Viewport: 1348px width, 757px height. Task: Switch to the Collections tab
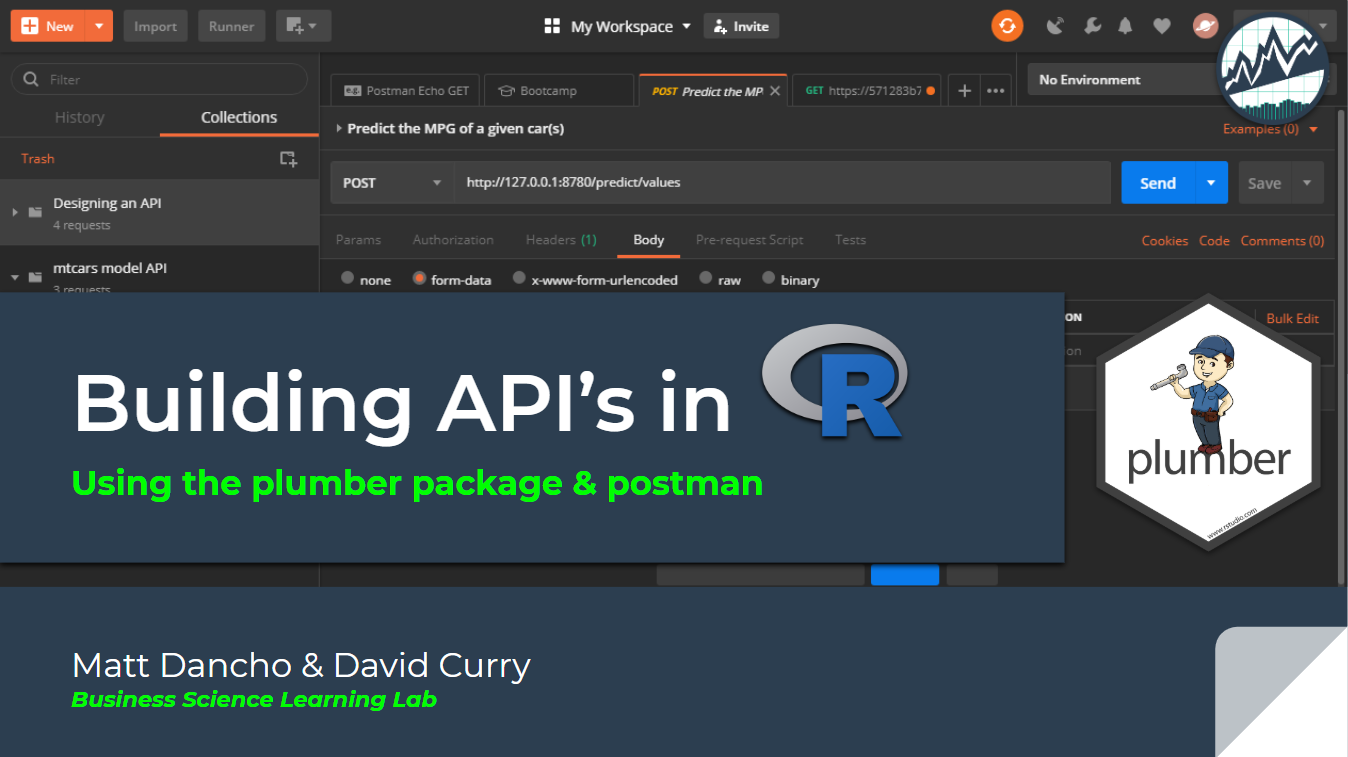(239, 117)
